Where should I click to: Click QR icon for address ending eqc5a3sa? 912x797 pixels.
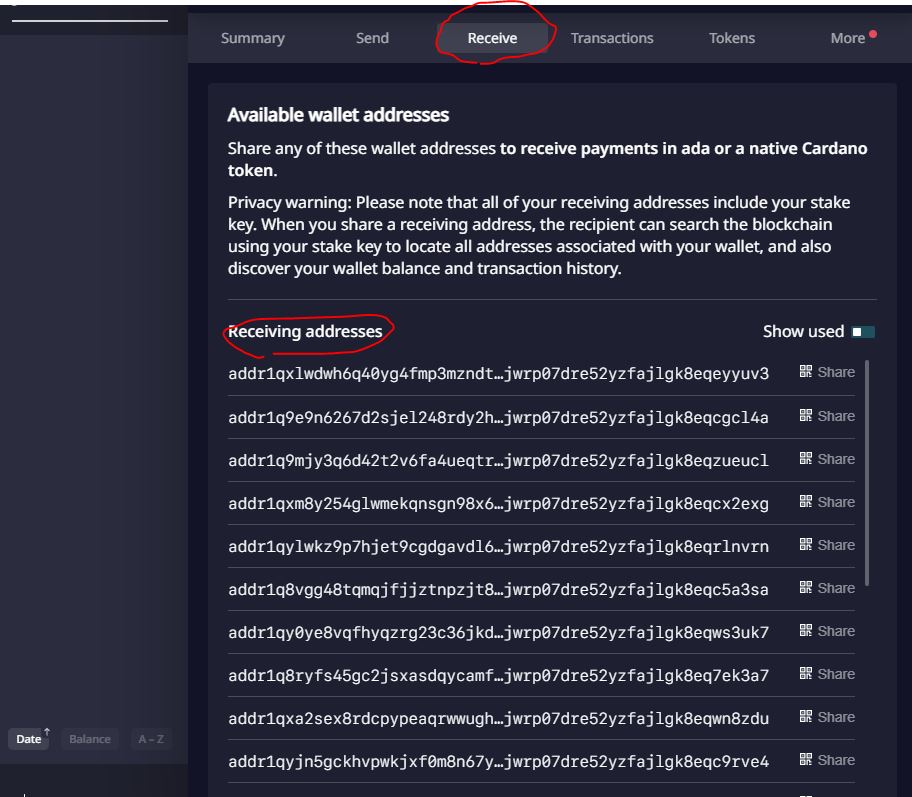806,588
